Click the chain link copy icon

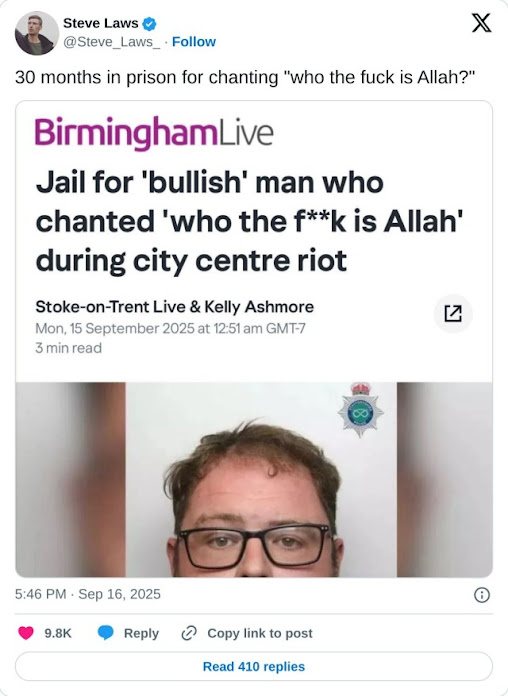pyautogui.click(x=189, y=633)
